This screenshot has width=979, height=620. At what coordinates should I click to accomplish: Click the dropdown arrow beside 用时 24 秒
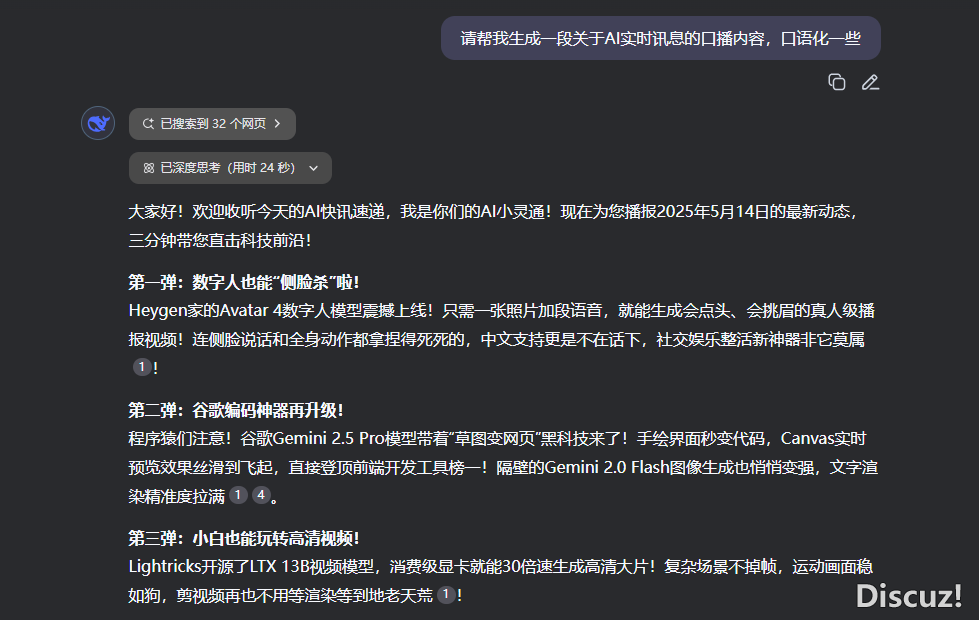click(313, 168)
